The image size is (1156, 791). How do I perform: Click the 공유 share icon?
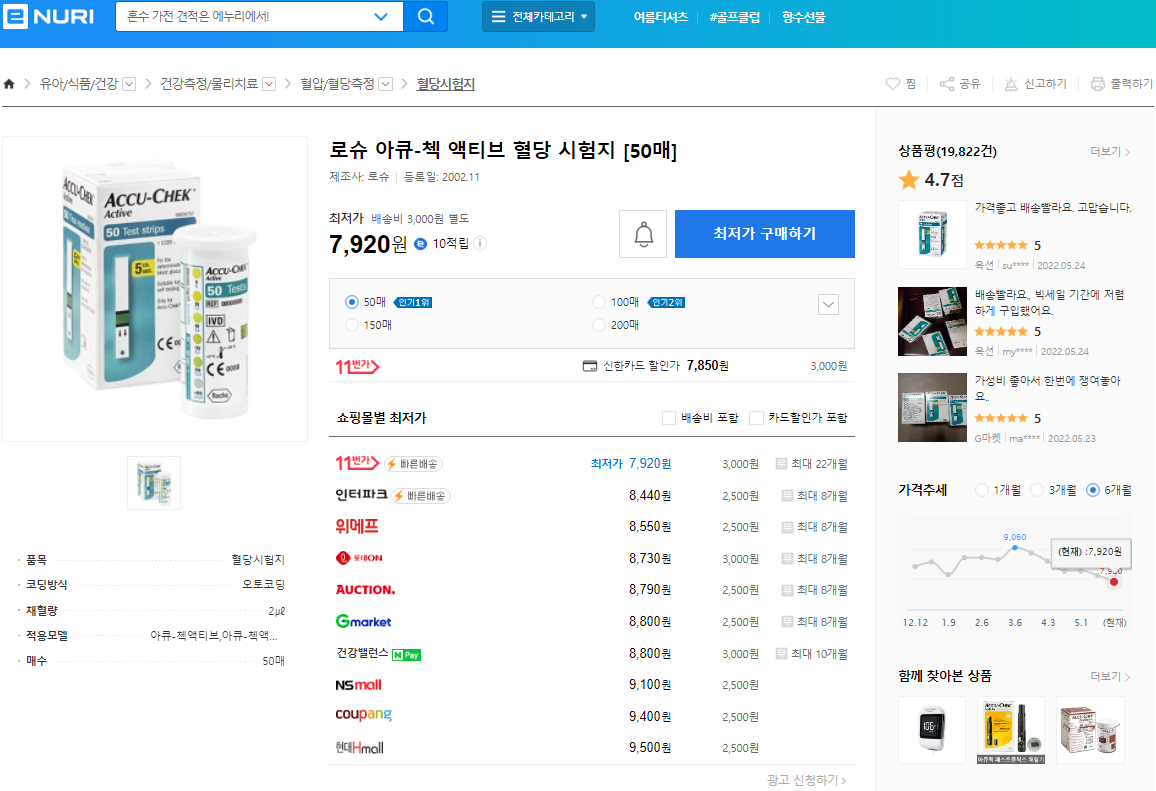pos(947,84)
